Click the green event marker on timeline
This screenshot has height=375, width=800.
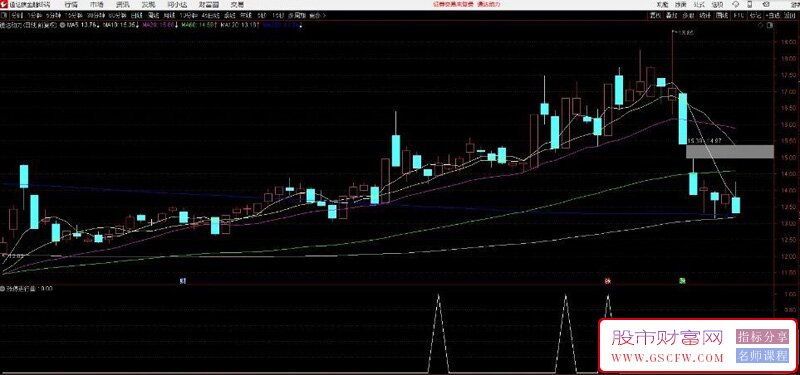[x=682, y=281]
